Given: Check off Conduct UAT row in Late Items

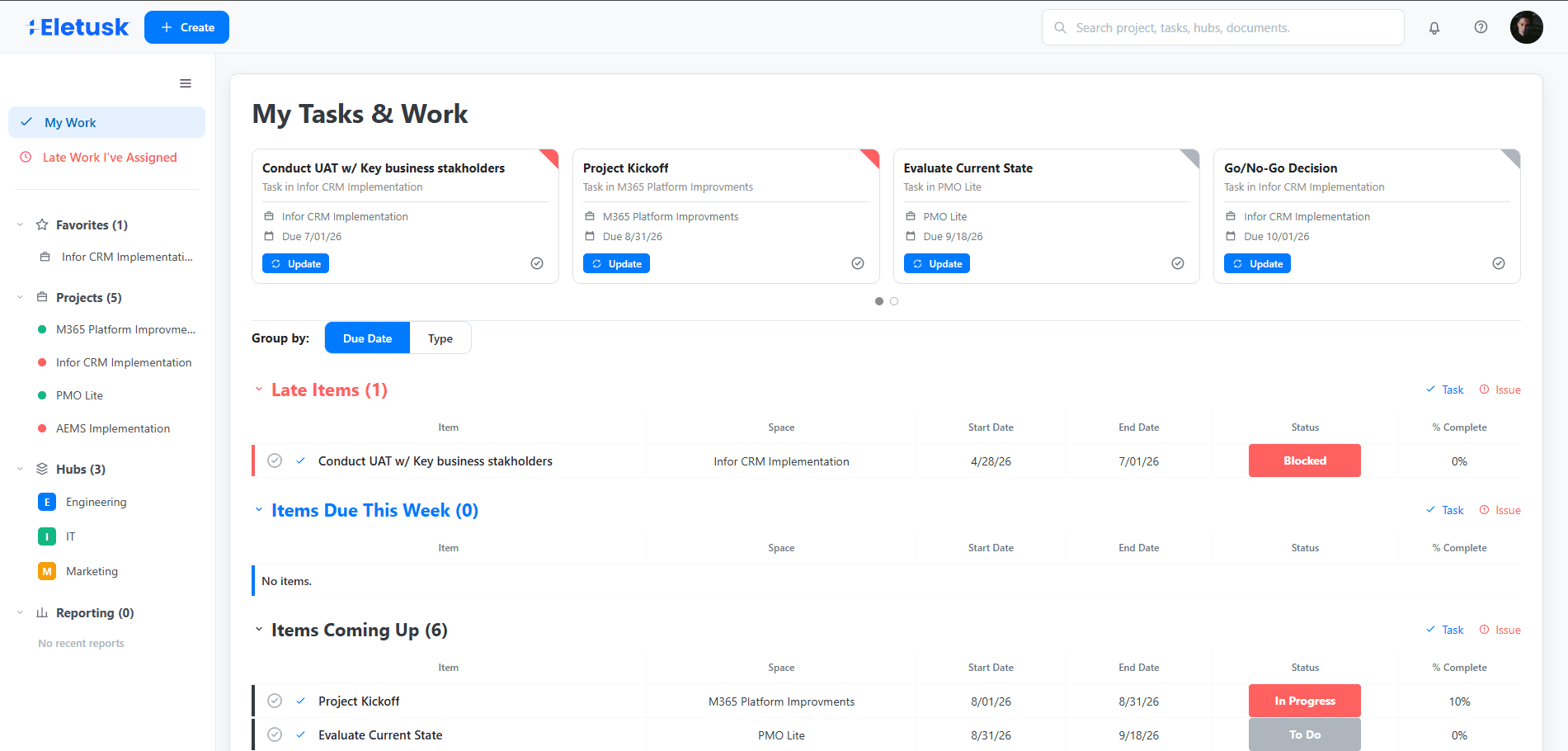Looking at the screenshot, I should tap(275, 461).
